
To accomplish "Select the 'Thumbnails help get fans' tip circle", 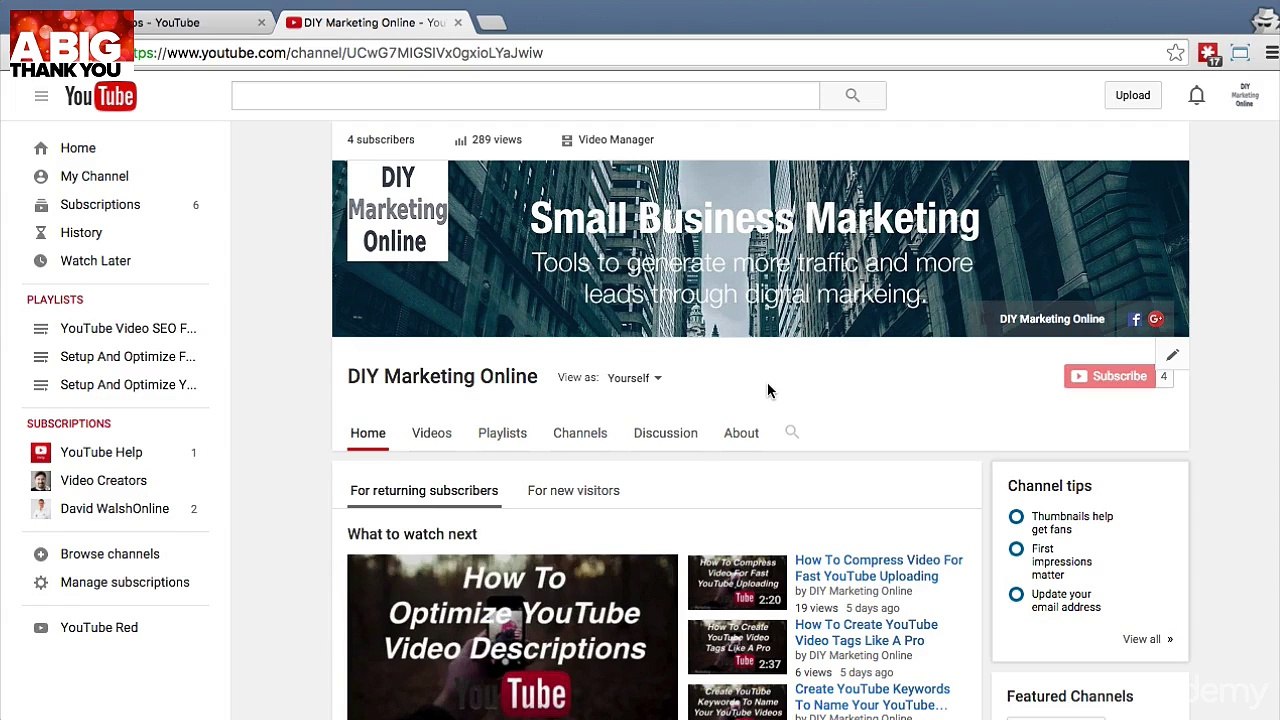I will point(1016,517).
